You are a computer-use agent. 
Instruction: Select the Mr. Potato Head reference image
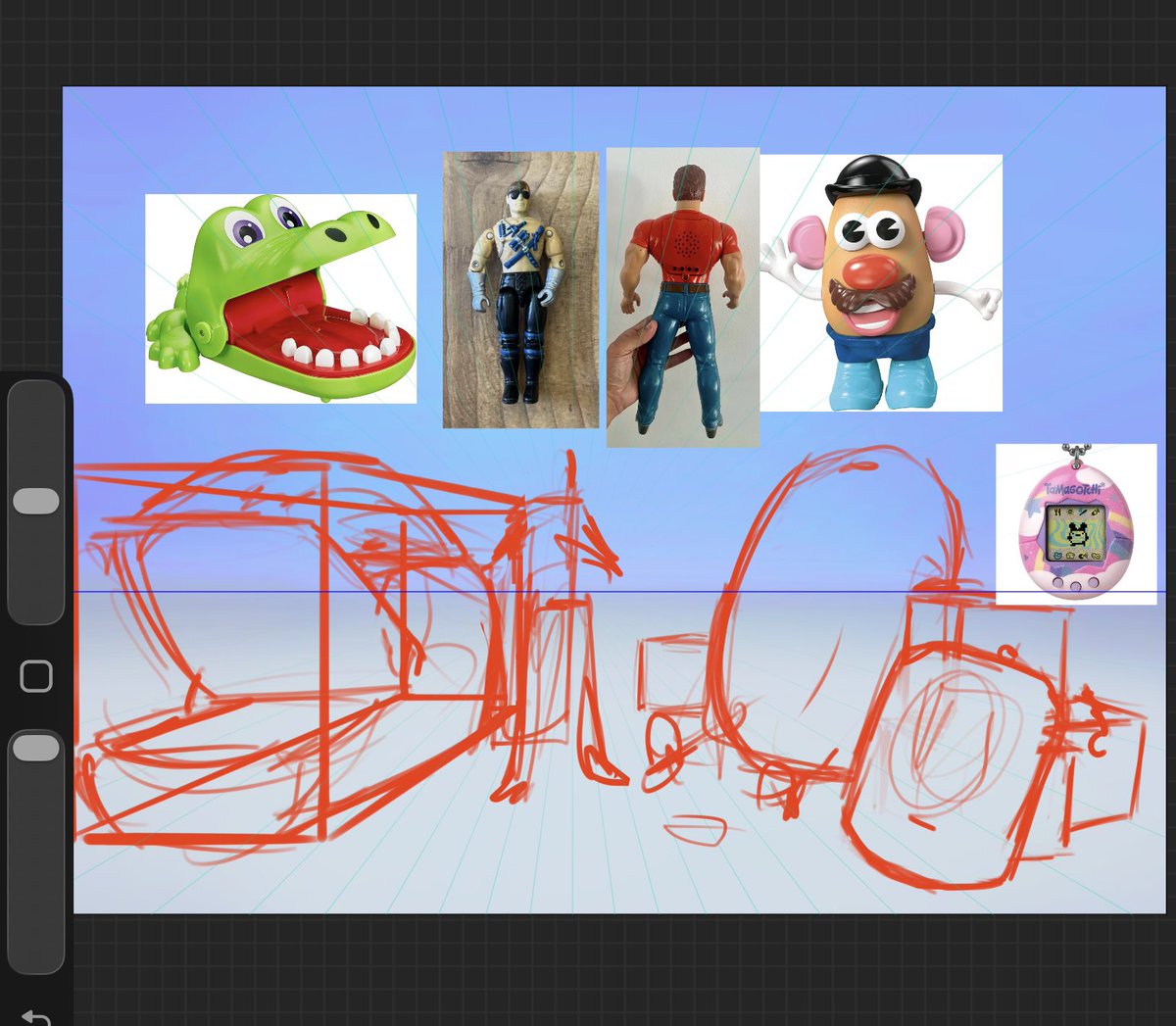click(x=881, y=282)
